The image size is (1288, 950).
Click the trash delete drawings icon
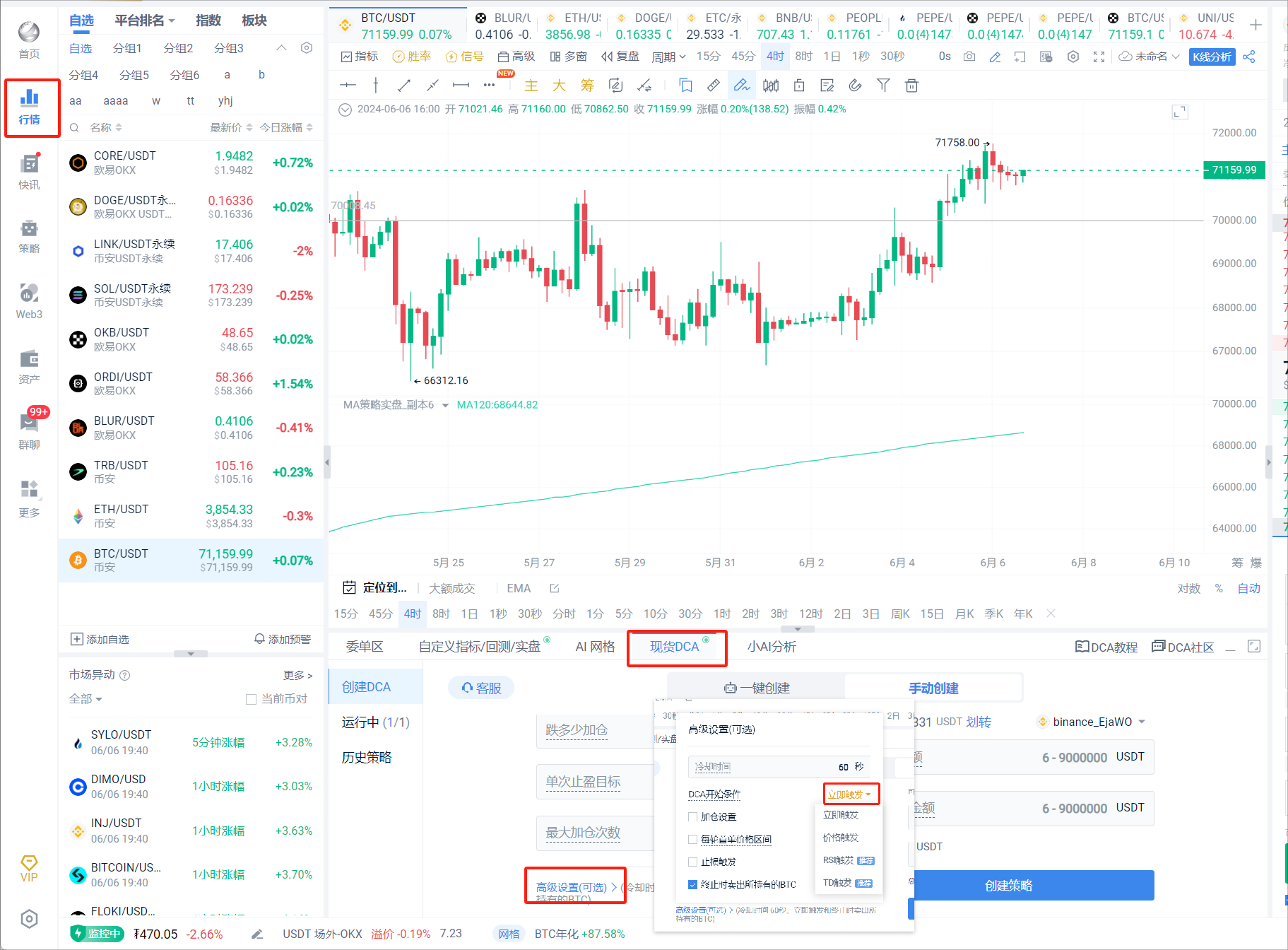click(911, 86)
